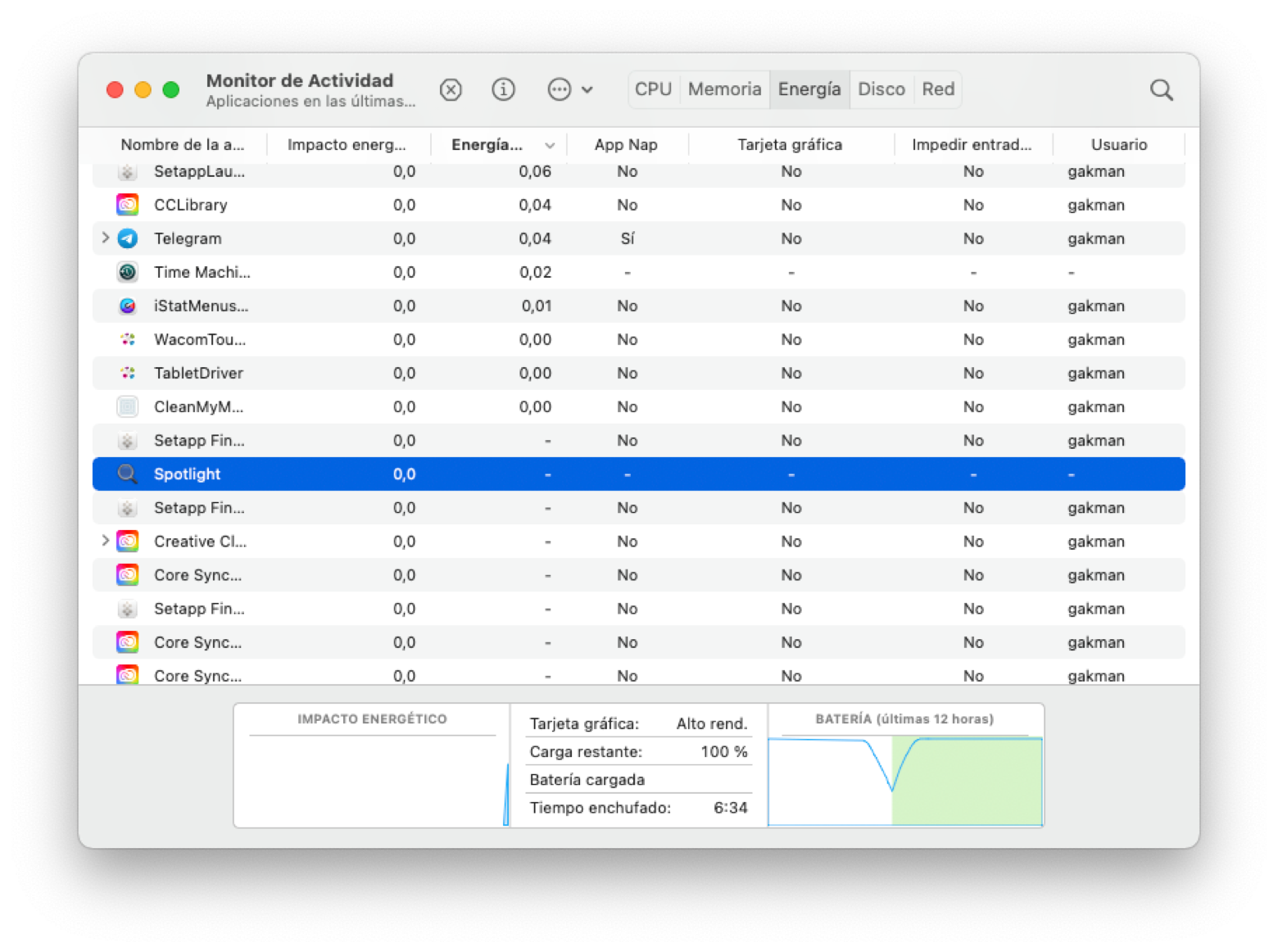Viewport: 1278px width, 952px height.
Task: Click the Quit Process (X) toolbar icon
Action: click(451, 89)
